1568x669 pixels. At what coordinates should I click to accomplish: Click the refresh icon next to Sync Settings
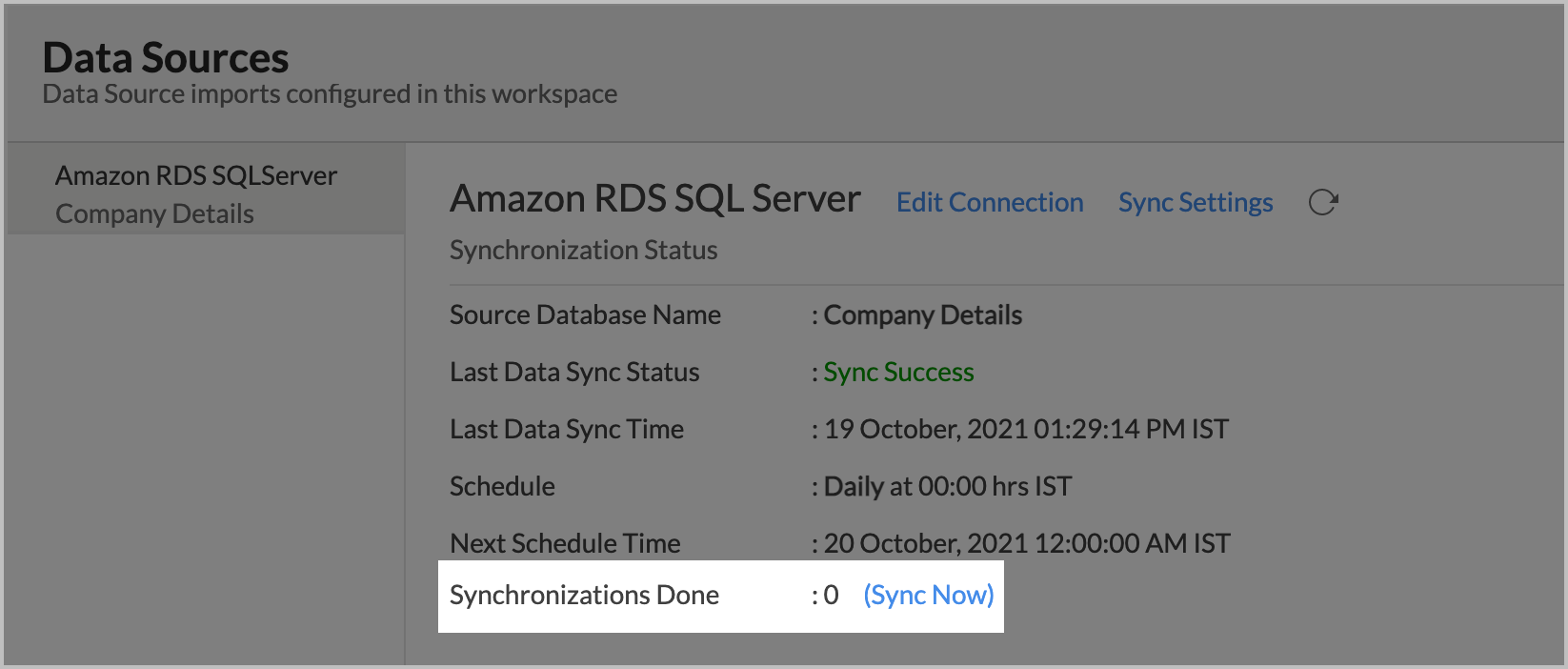coord(1323,202)
